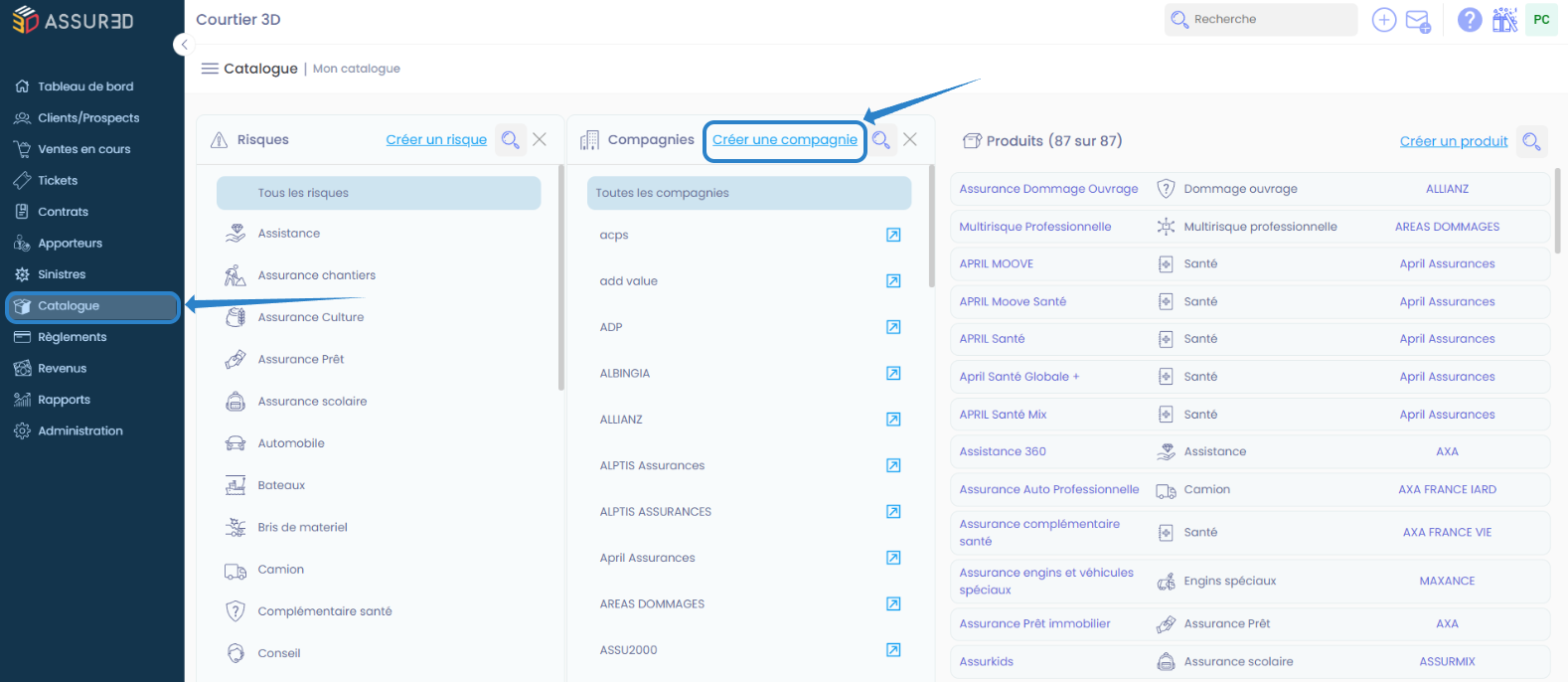This screenshot has width=1568, height=682.
Task: Open Apporteurs section
Action: point(70,243)
